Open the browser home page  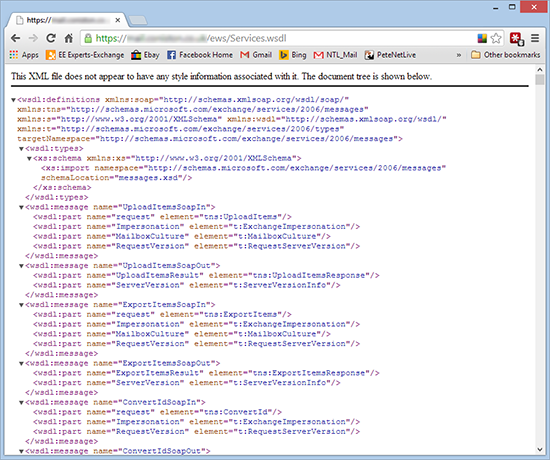point(69,38)
